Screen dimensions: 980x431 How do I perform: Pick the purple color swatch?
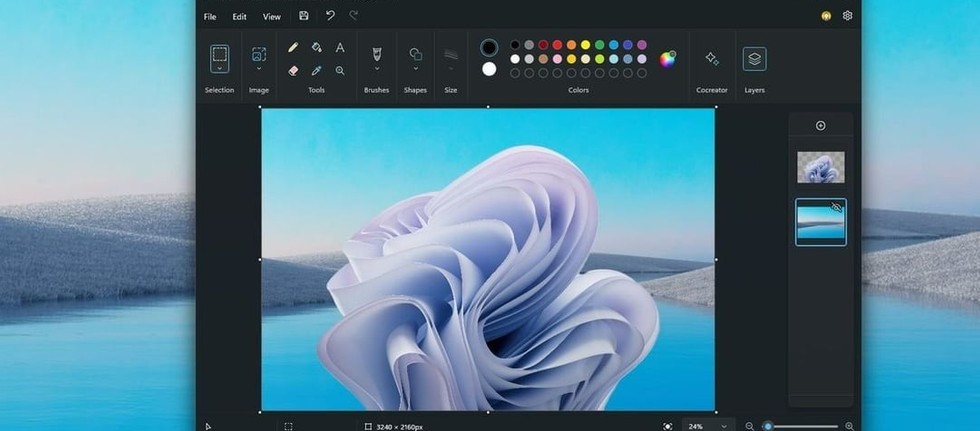tap(642, 45)
